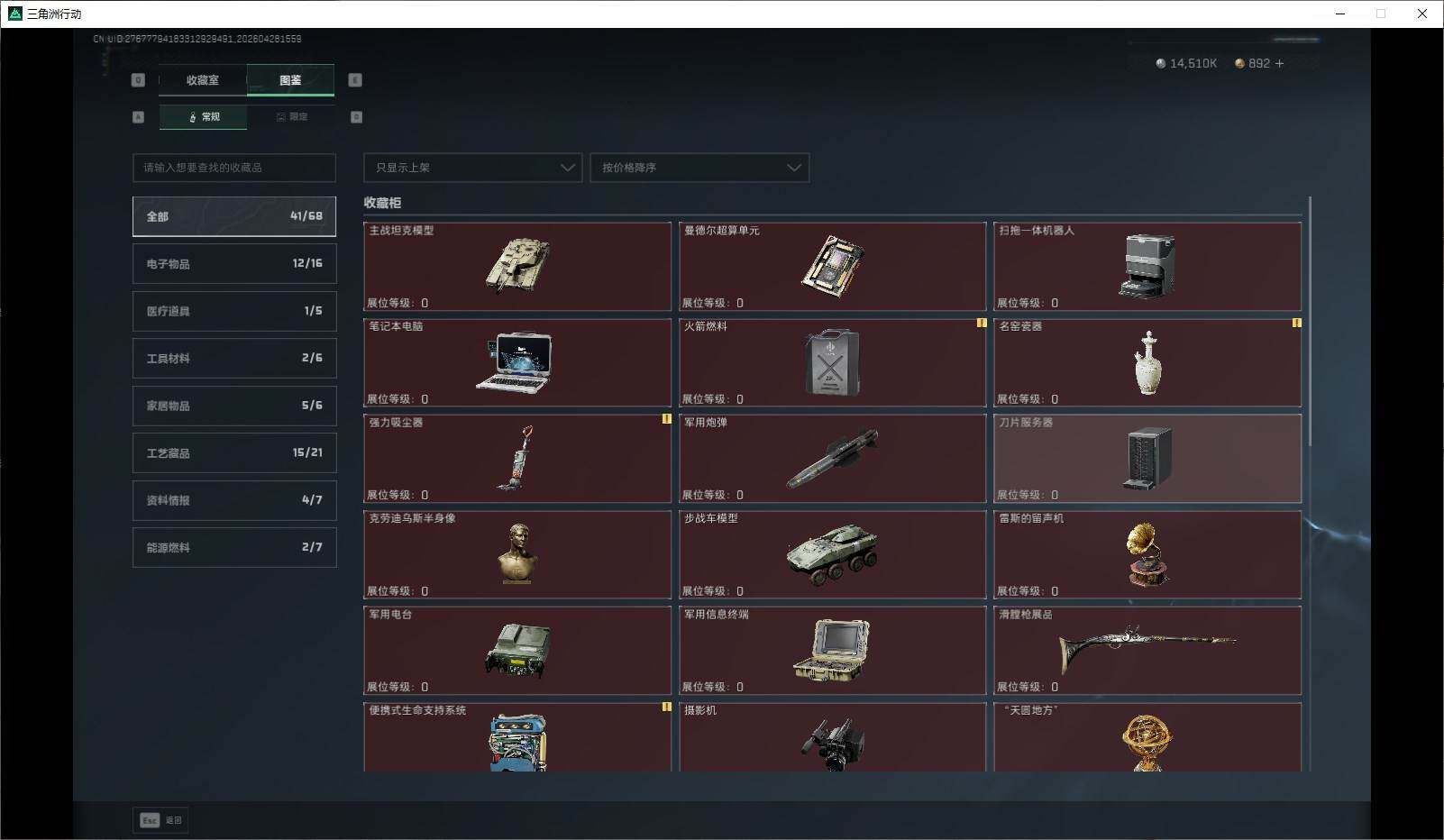The height and width of the screenshot is (840, 1444).
Task: Select the 火箭燃料 fuel canister icon
Action: (x=831, y=362)
